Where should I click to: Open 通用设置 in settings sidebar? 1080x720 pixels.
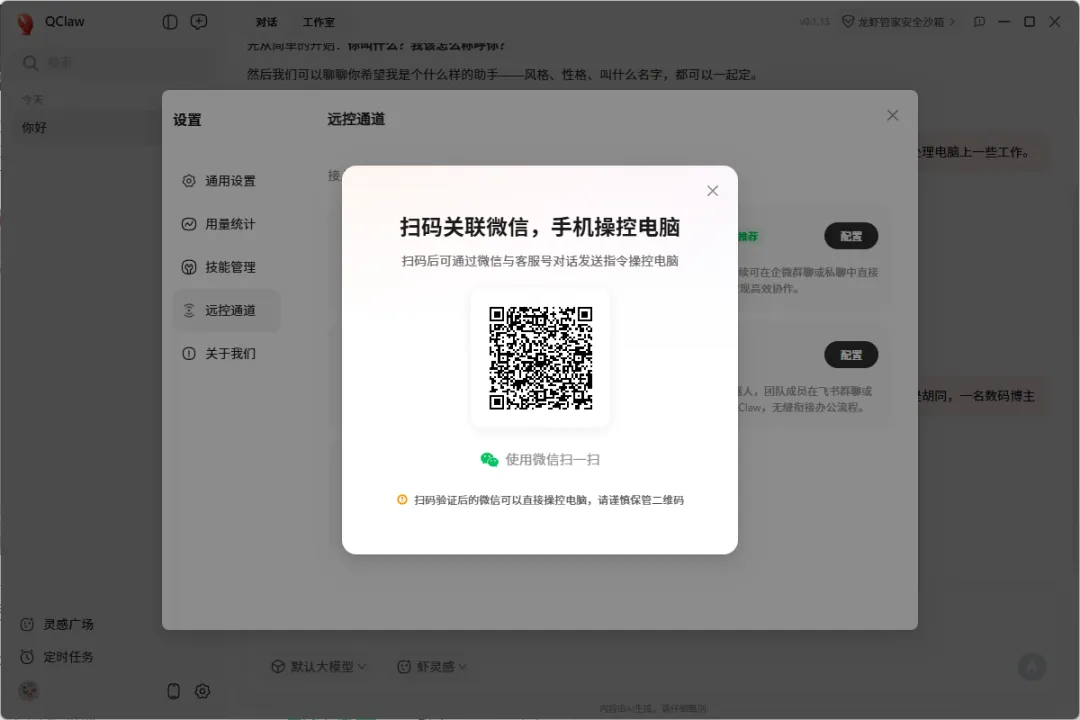(x=227, y=181)
